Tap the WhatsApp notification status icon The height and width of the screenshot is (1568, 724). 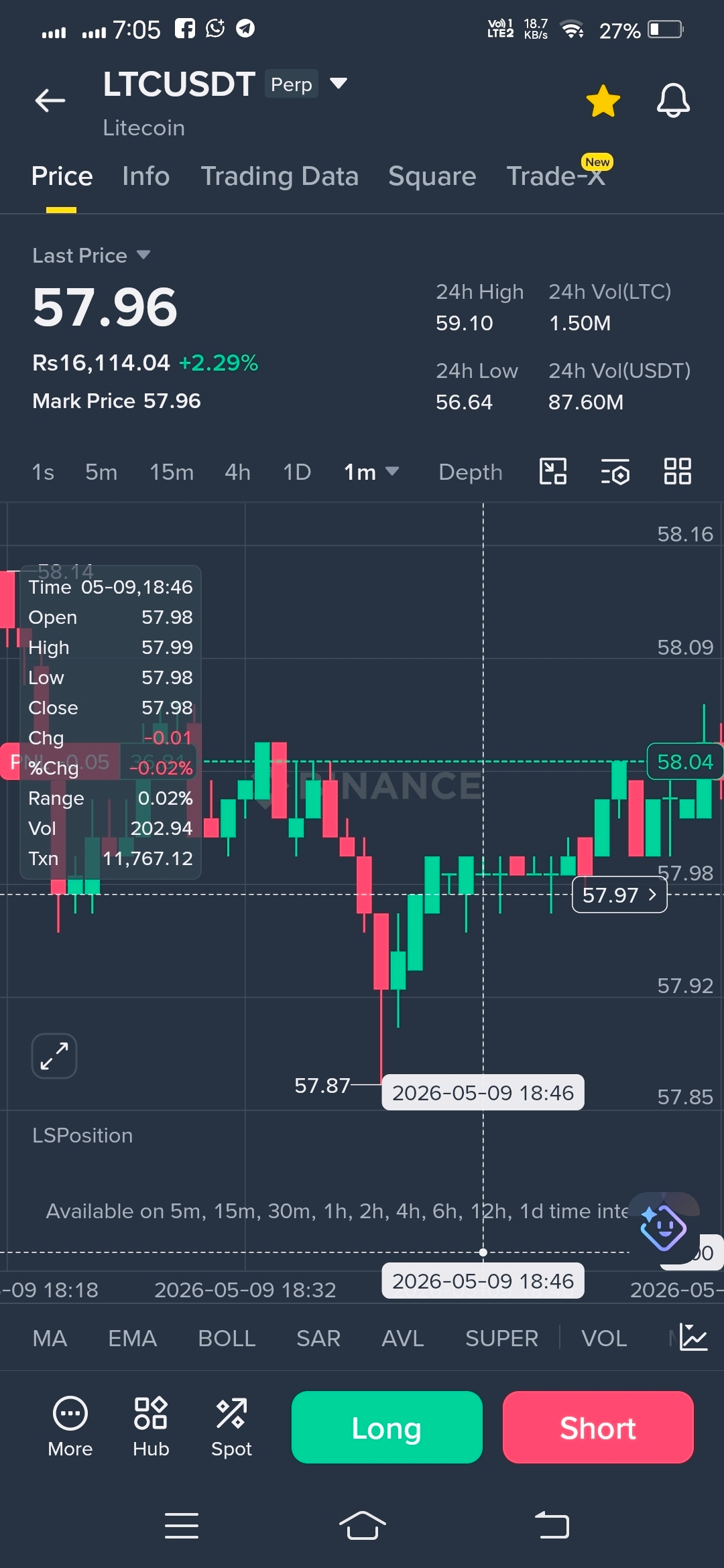click(215, 28)
